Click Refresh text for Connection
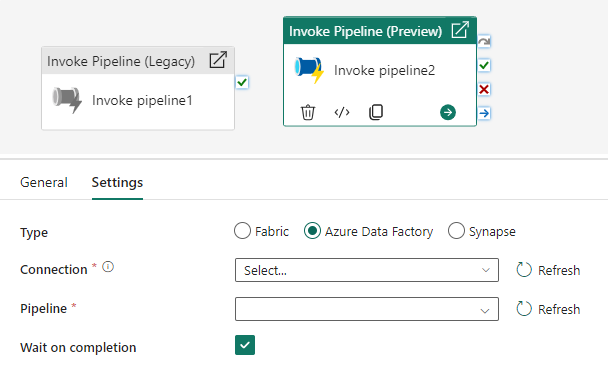Image resolution: width=608 pixels, height=389 pixels. pyautogui.click(x=559, y=270)
